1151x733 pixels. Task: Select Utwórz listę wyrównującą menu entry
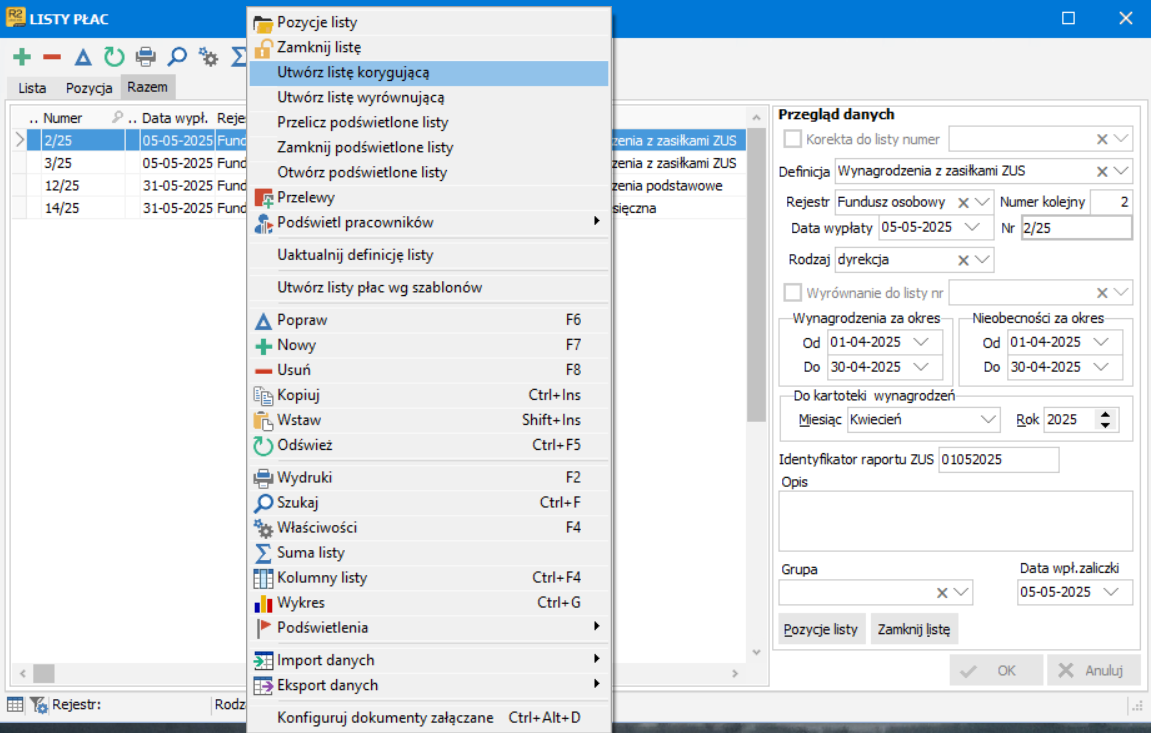(x=429, y=98)
